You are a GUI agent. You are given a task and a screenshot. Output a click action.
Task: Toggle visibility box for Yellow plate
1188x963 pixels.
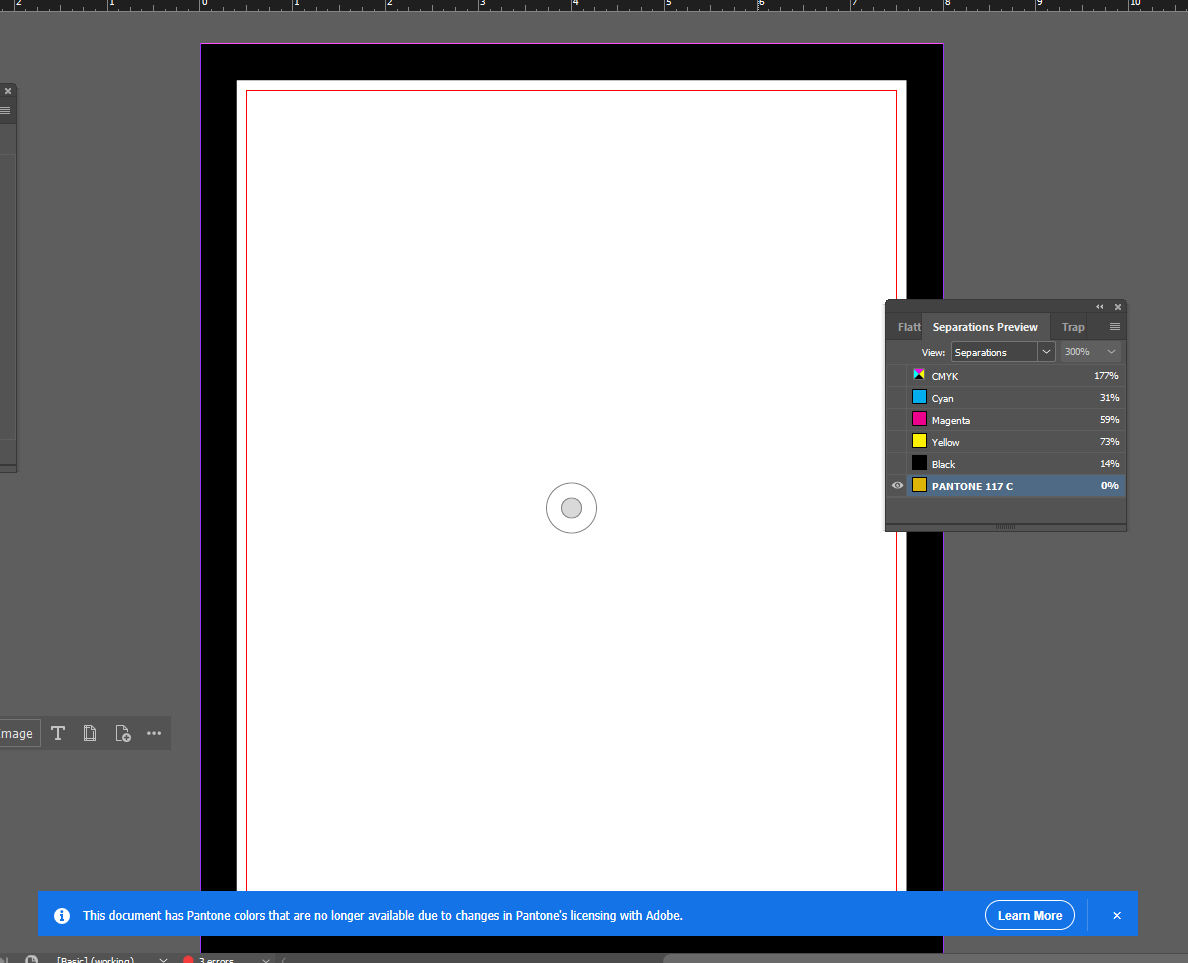(x=897, y=442)
